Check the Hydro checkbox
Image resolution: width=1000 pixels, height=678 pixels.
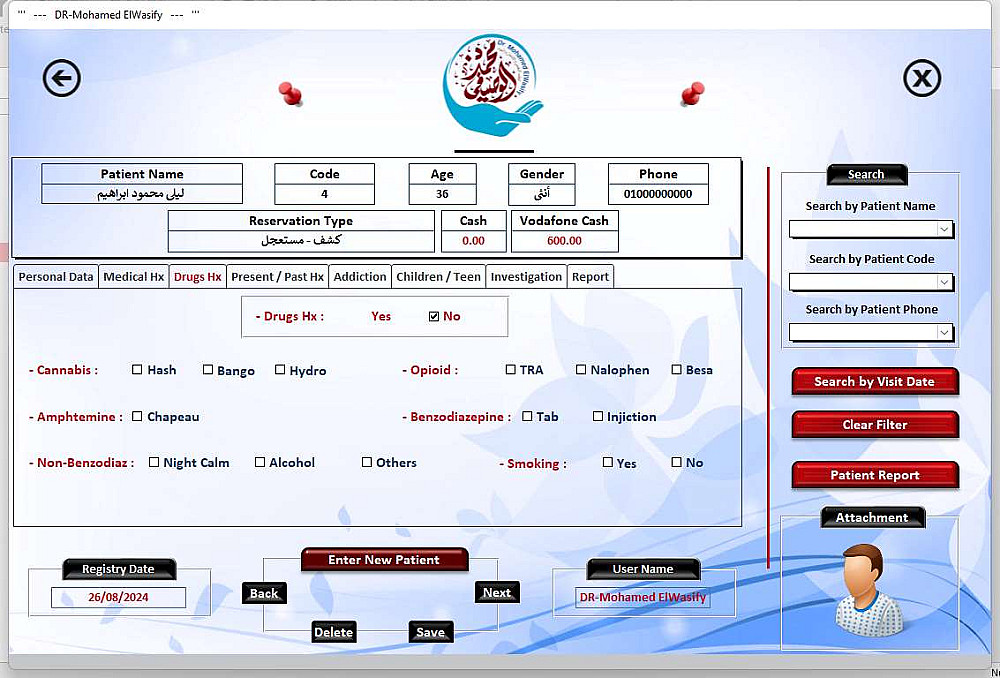(x=280, y=369)
